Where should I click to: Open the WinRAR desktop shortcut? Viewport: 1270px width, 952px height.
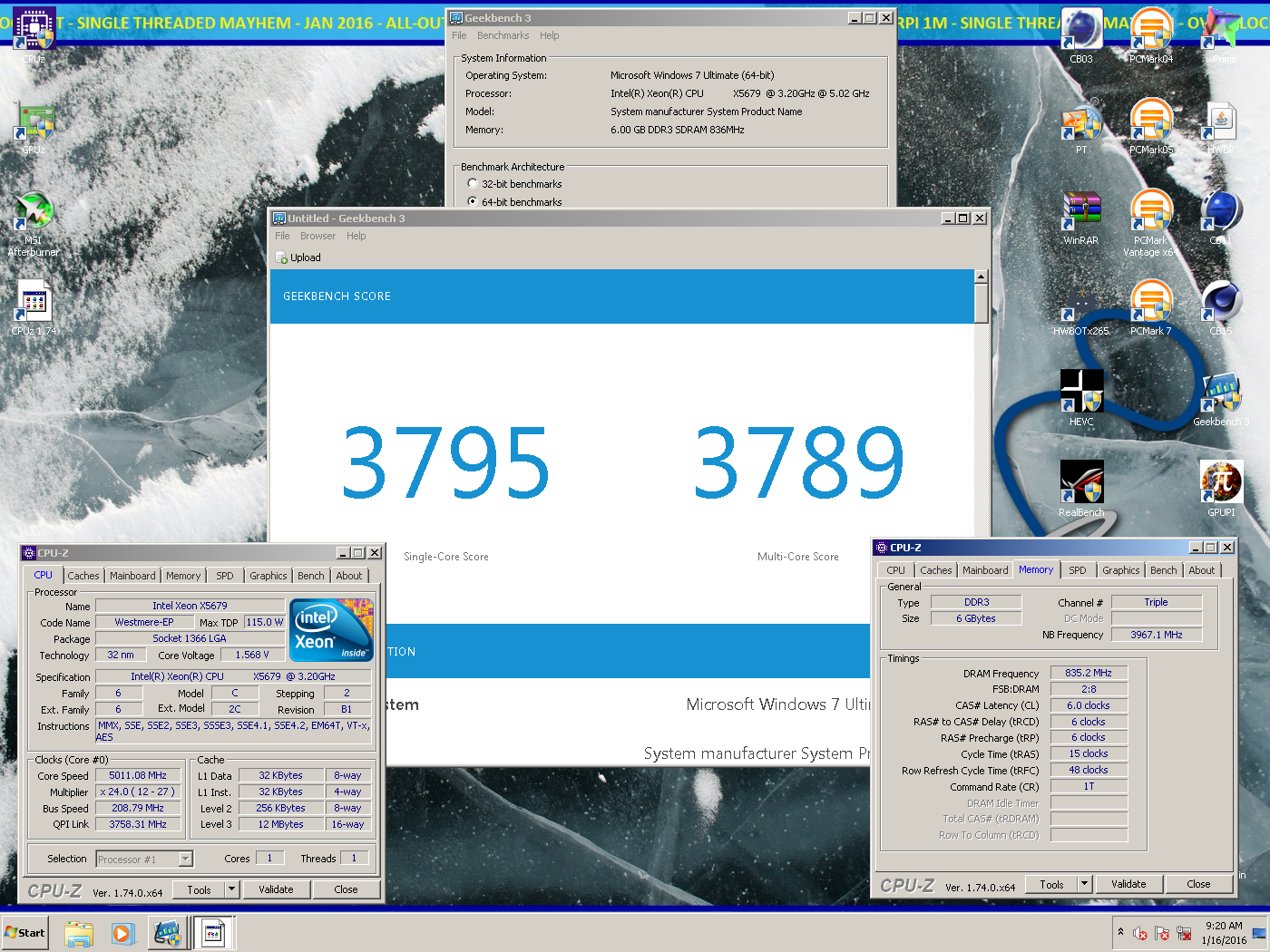click(x=1081, y=215)
